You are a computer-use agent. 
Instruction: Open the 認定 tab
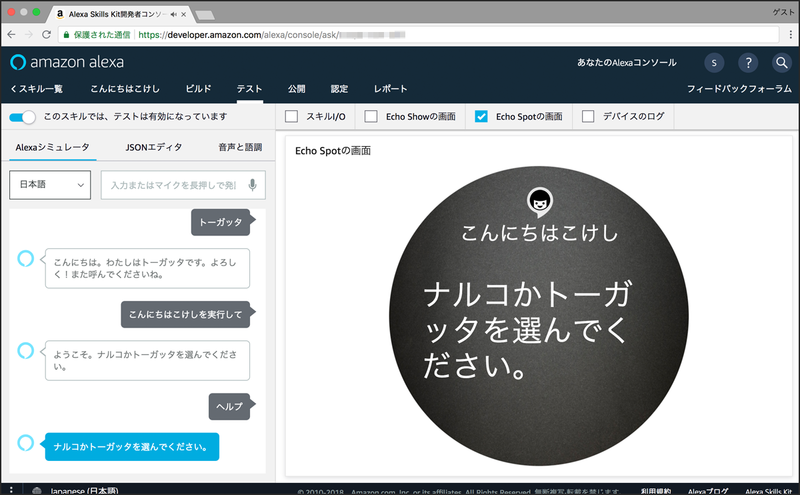339,89
